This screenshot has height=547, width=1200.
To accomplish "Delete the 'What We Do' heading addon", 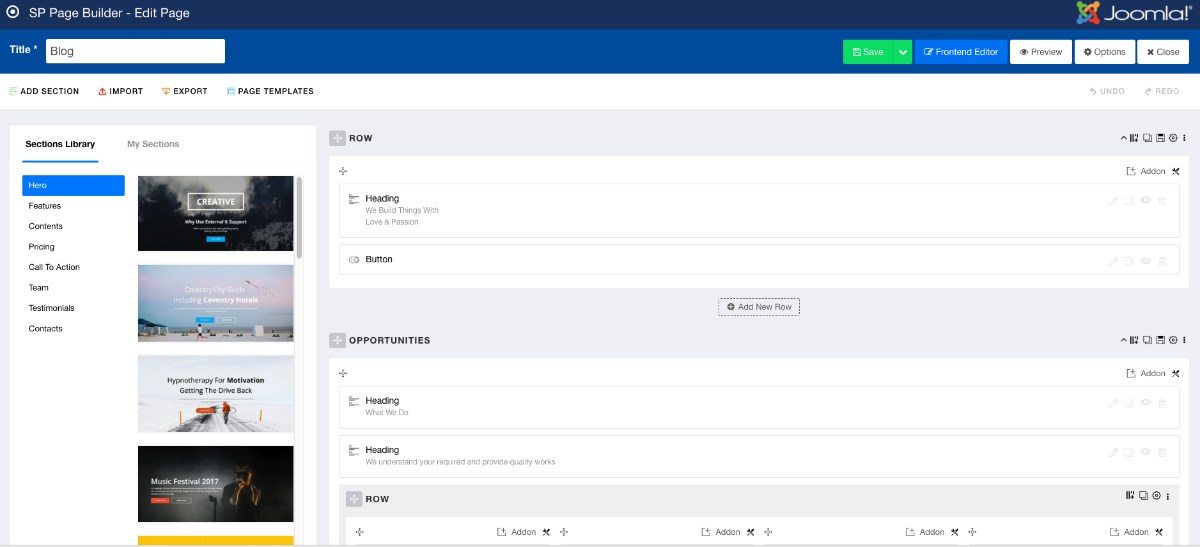I will click(1162, 403).
